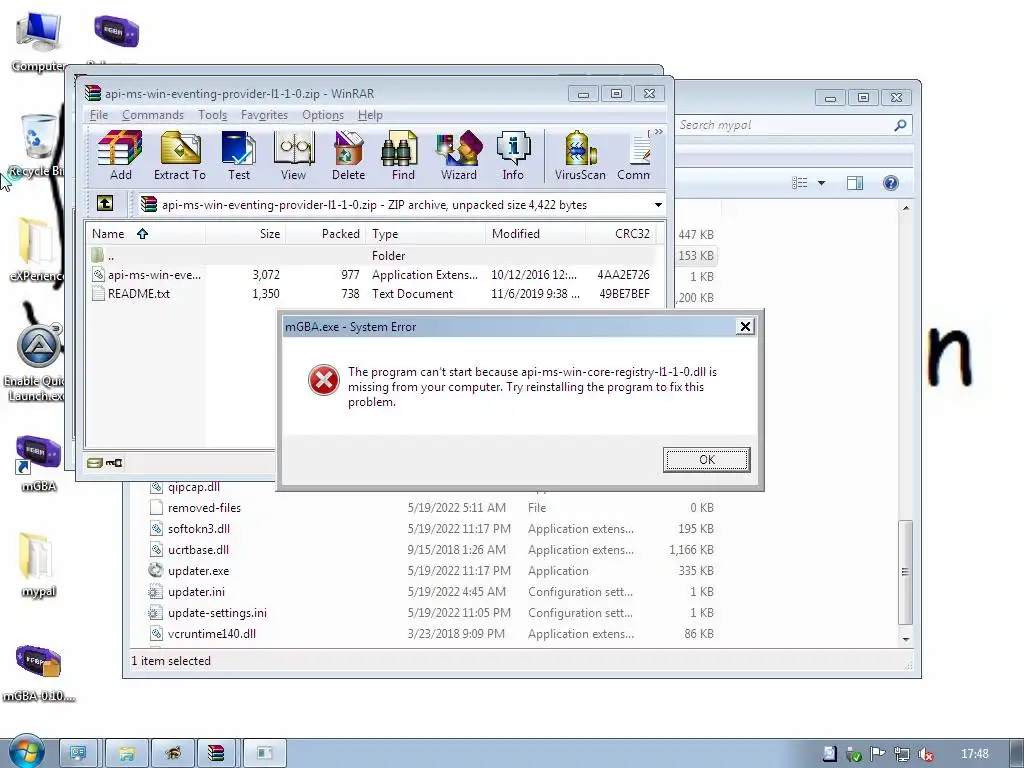The image size is (1024, 768).
Task: Select the mypal folder on desktop
Action: (x=38, y=565)
